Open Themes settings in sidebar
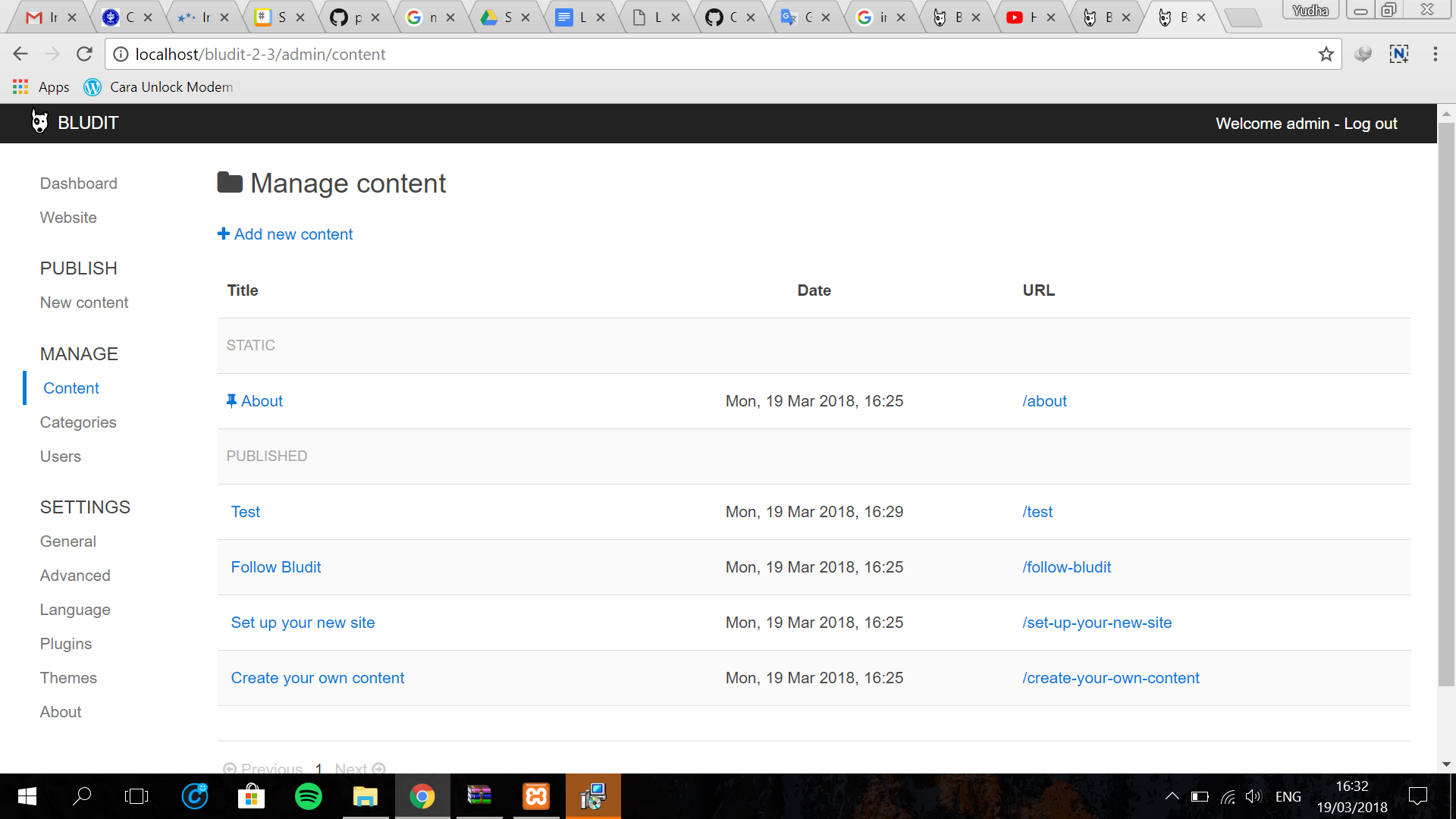This screenshot has height=819, width=1456. coord(68,678)
